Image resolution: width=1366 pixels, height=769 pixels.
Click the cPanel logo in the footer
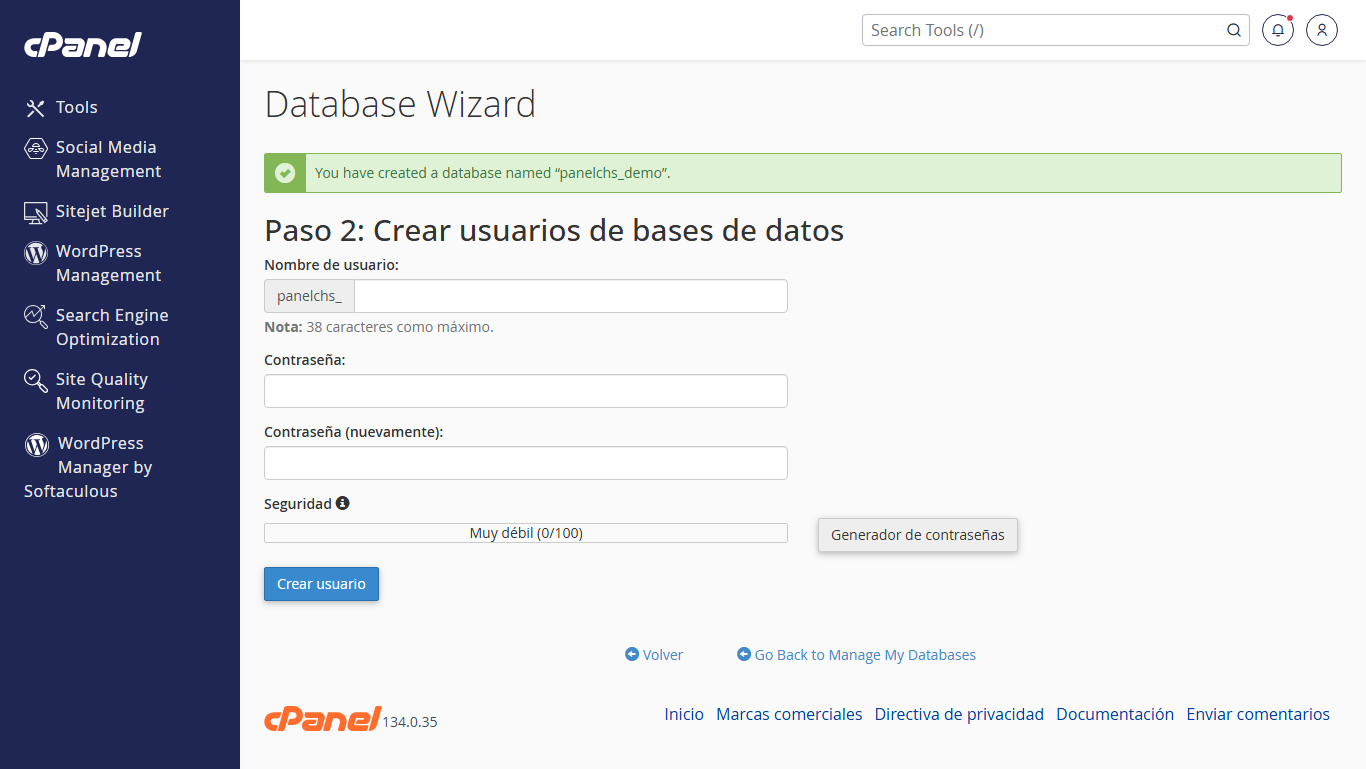point(322,718)
